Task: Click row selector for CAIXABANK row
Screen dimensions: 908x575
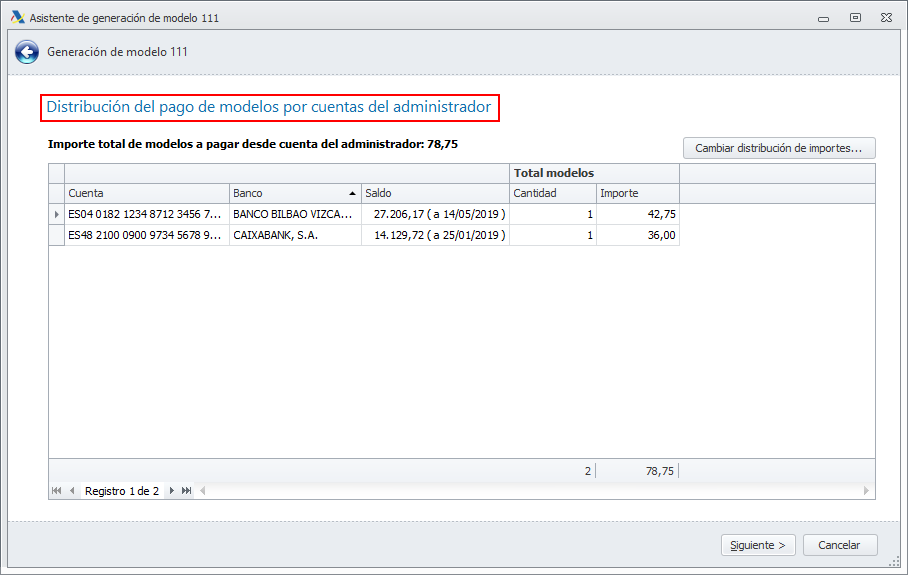Action: pyautogui.click(x=56, y=235)
